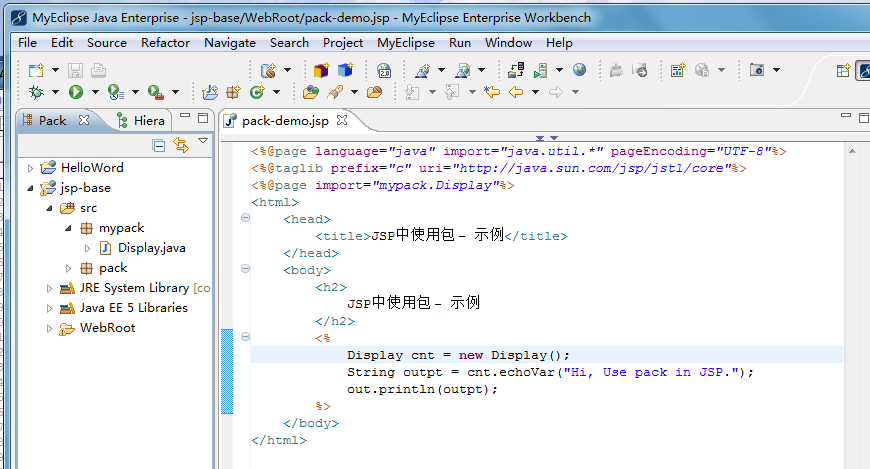Switch to the Hiera (Hierarchy) tab
This screenshot has height=469, width=870.
[141, 120]
